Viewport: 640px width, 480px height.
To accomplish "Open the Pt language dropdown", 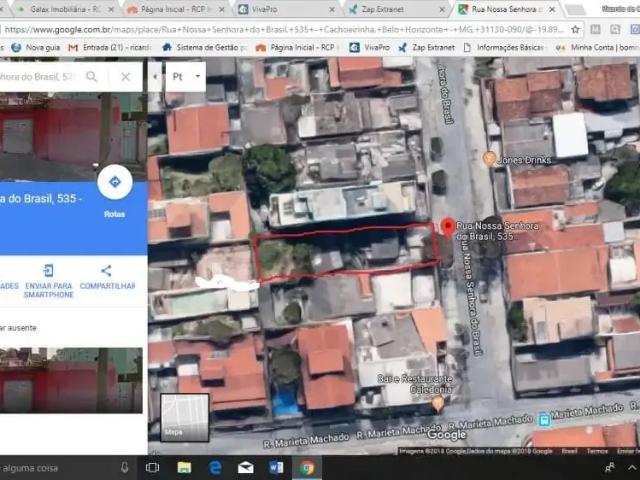I will coord(186,77).
